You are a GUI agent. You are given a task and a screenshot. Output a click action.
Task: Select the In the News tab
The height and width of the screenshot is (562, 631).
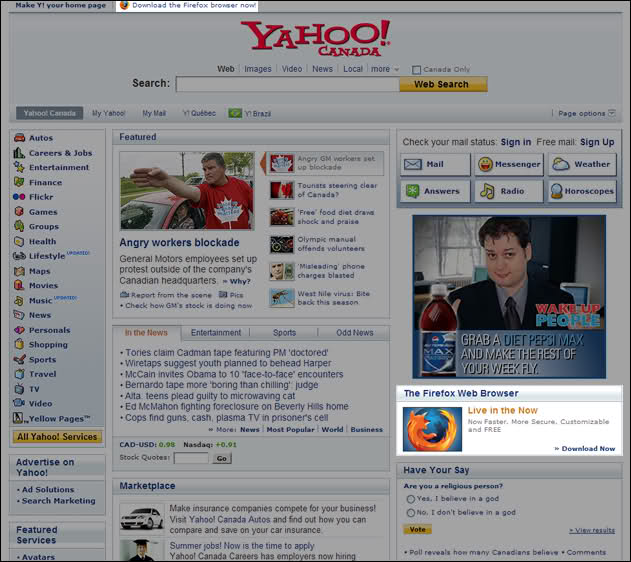coord(146,333)
